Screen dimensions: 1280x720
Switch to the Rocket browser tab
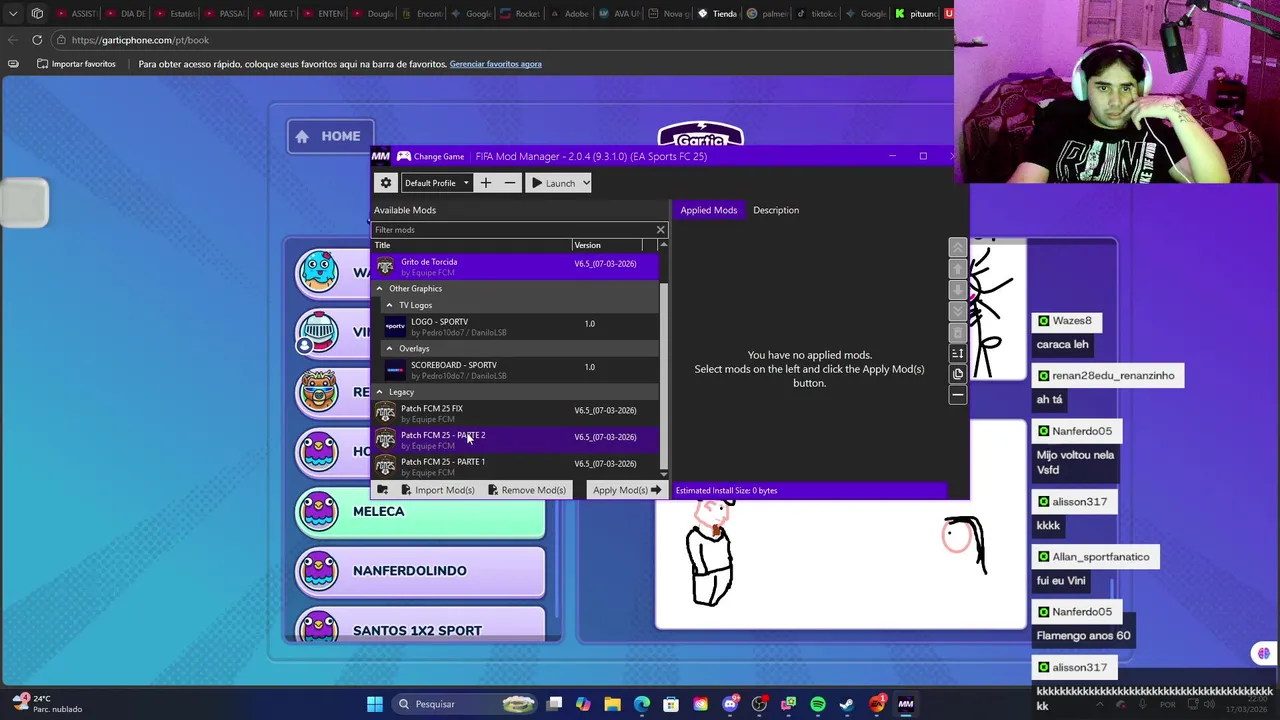click(519, 14)
